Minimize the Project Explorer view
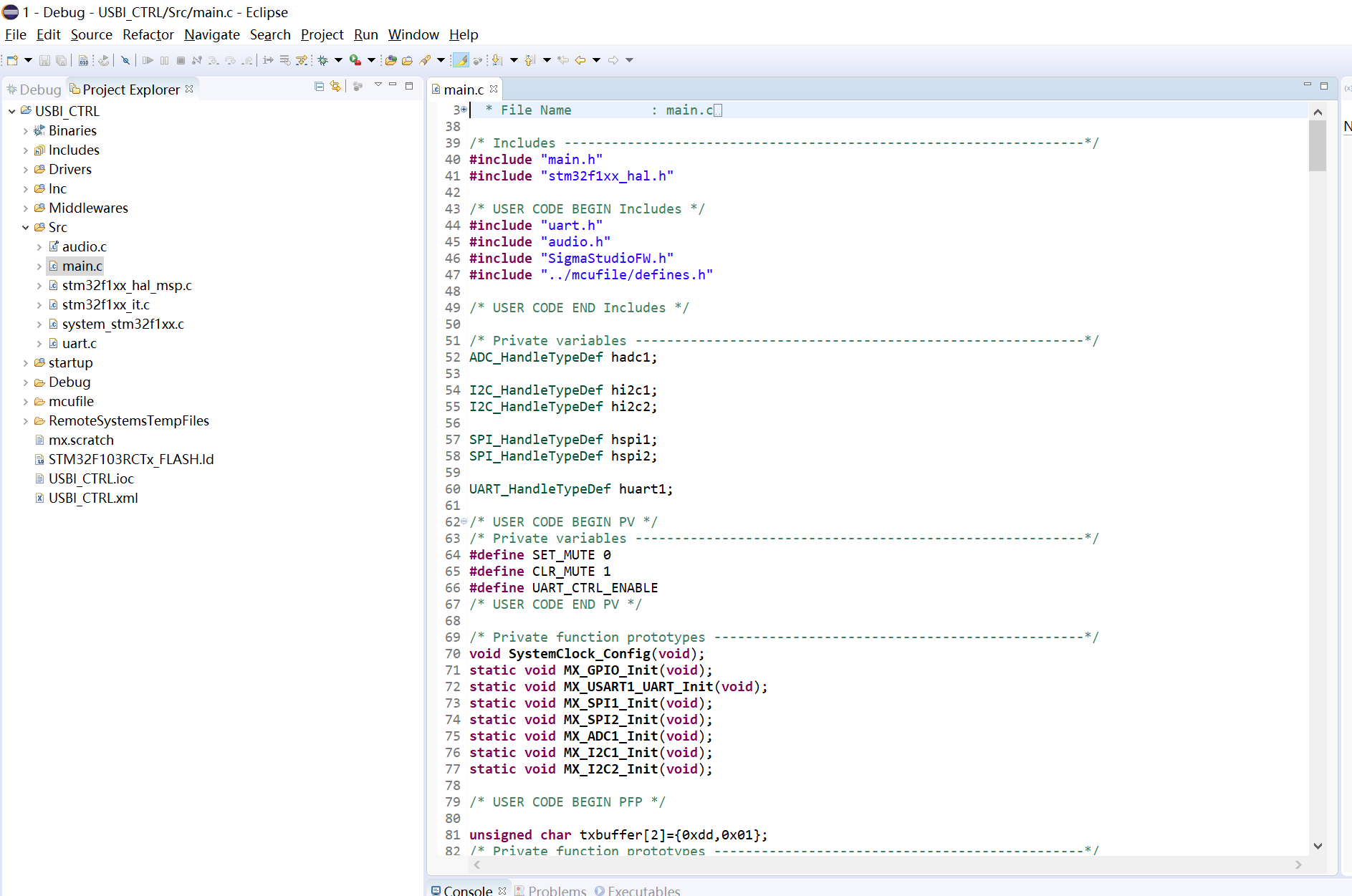Screen dimensions: 1352x896 [393, 85]
